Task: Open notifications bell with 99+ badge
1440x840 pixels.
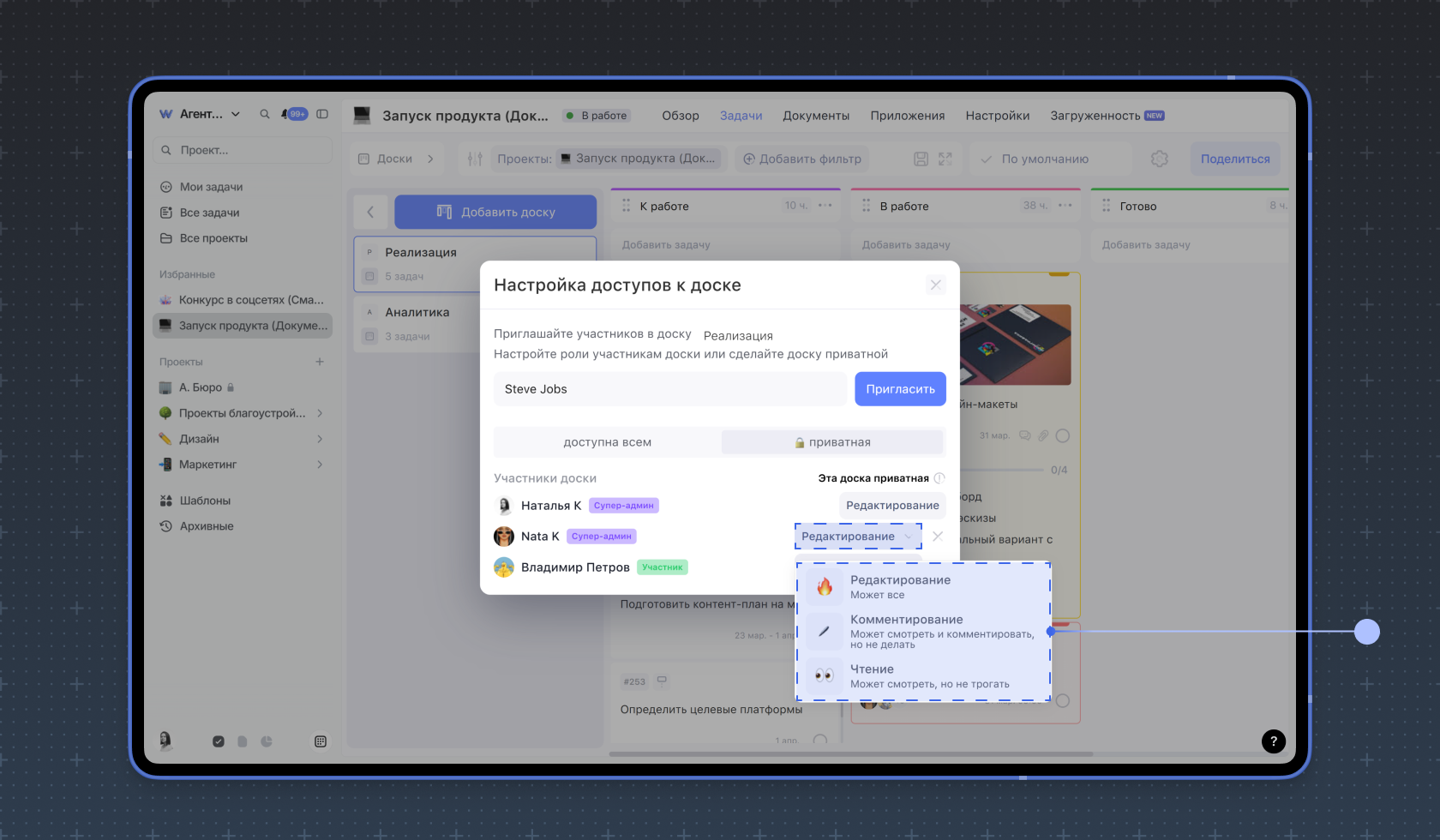Action: pyautogui.click(x=293, y=114)
